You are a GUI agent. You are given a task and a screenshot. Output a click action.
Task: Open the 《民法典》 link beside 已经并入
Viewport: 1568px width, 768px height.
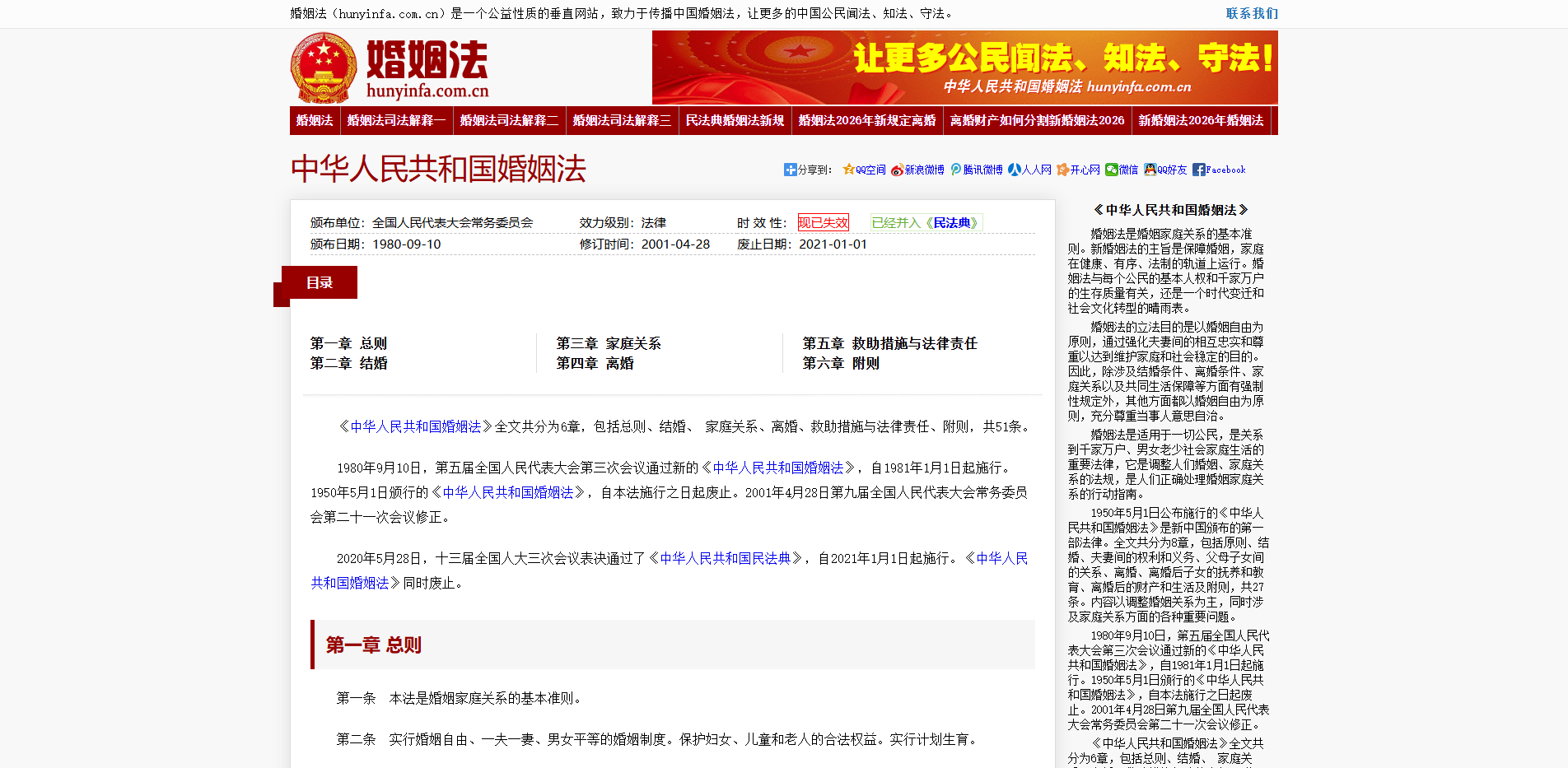[x=951, y=222]
